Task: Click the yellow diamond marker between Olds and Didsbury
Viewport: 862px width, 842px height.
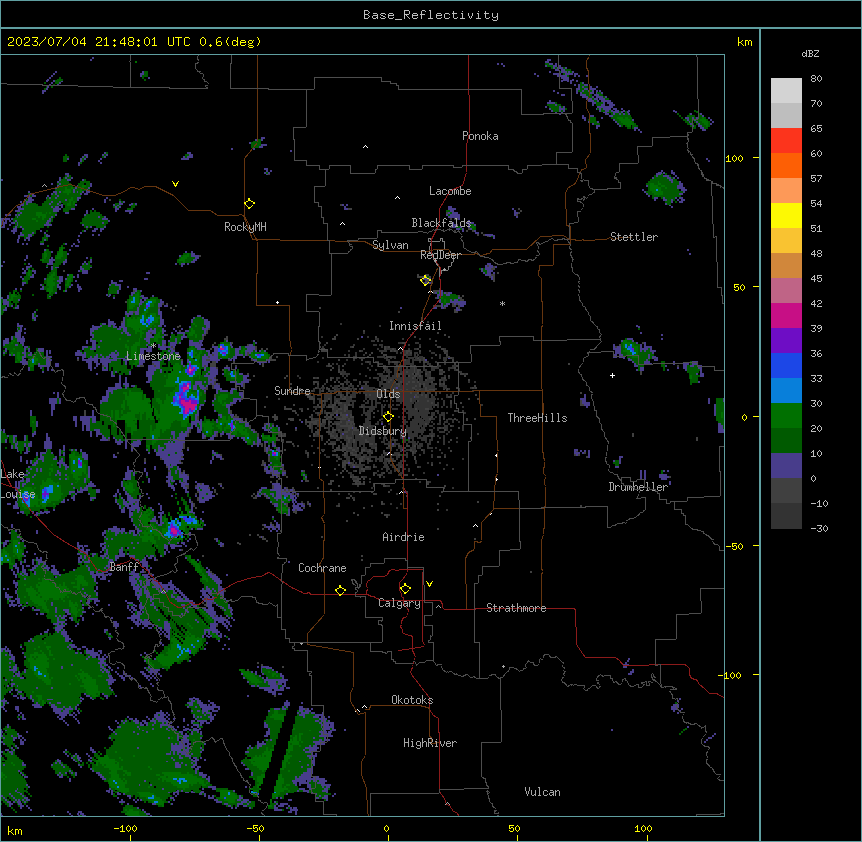Action: [x=388, y=417]
